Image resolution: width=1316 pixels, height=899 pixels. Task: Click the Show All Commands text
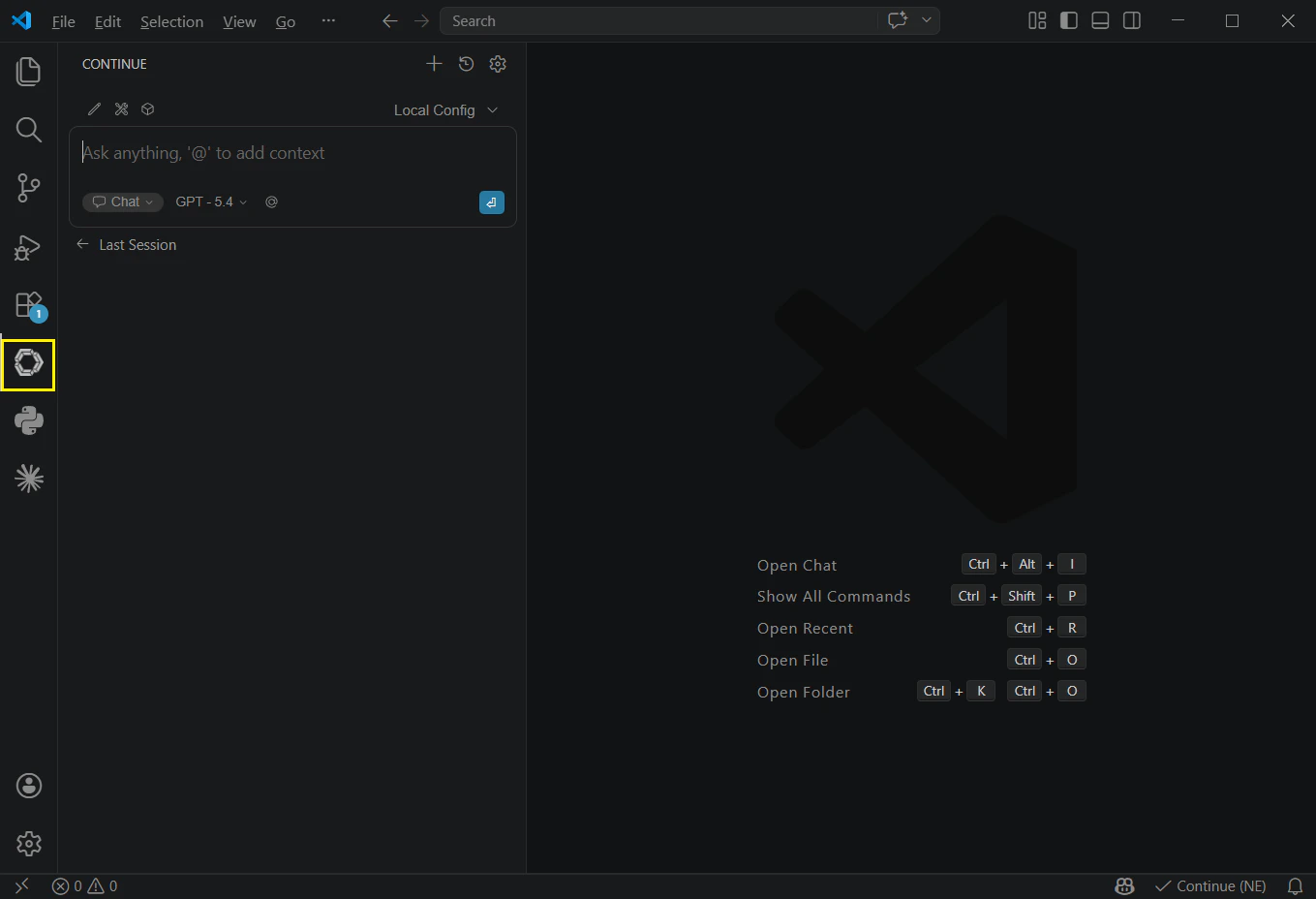[x=834, y=597]
